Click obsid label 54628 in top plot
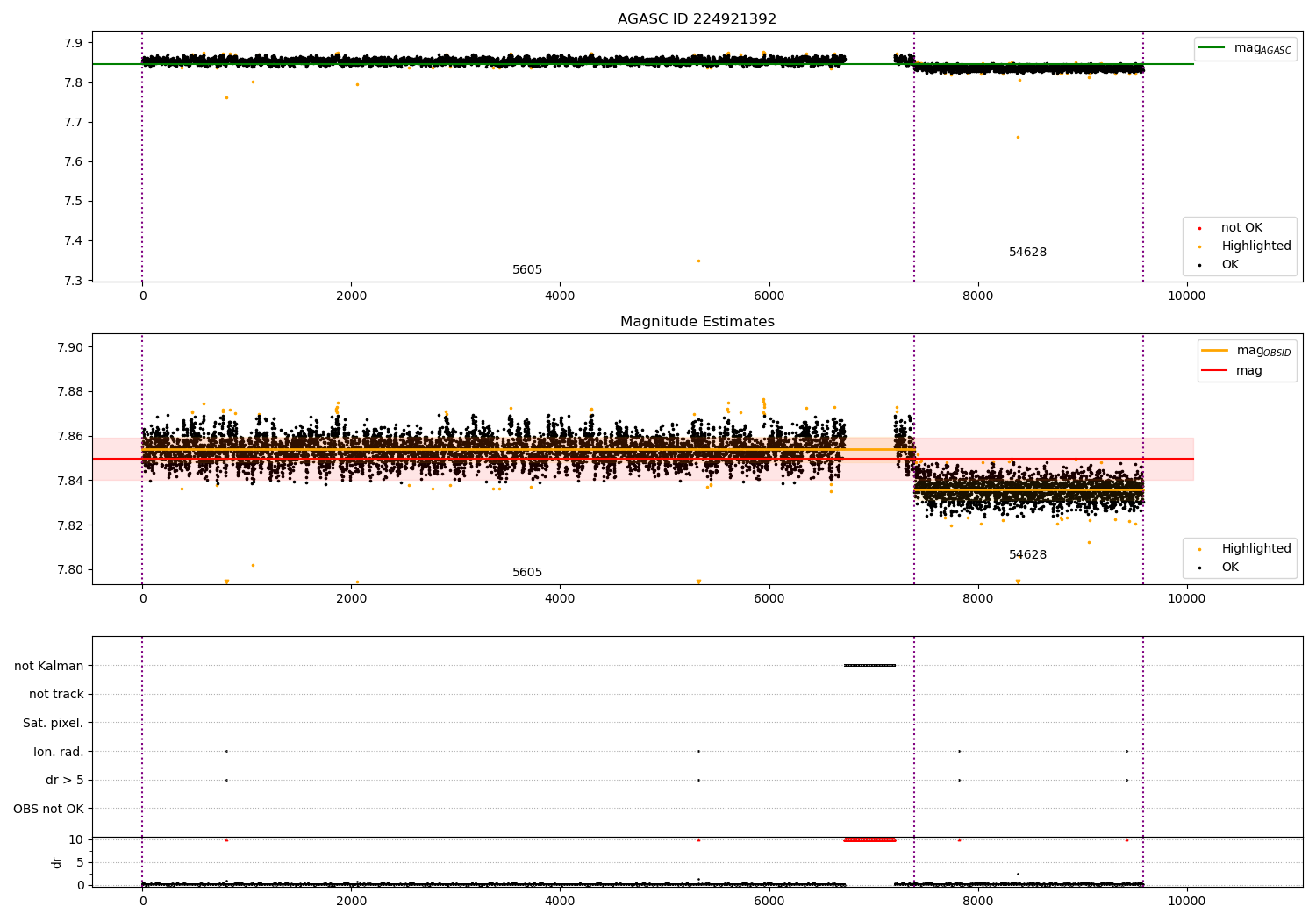Viewport: 1316px width, 921px height. click(x=1027, y=253)
